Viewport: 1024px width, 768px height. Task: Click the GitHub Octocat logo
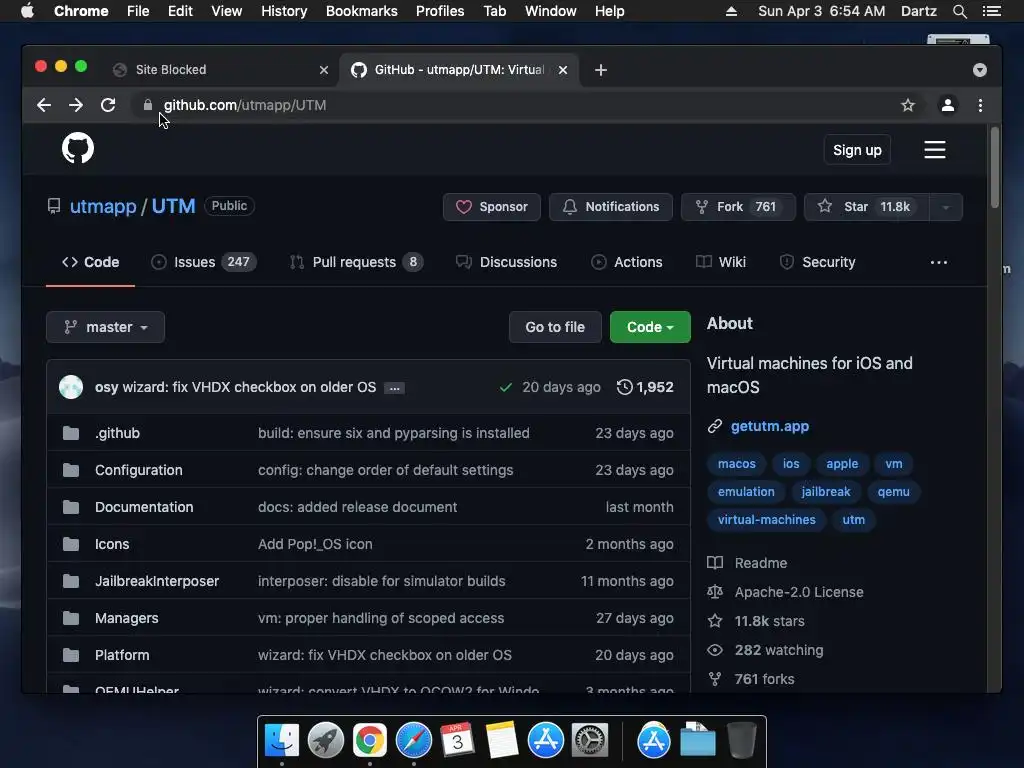coord(78,148)
